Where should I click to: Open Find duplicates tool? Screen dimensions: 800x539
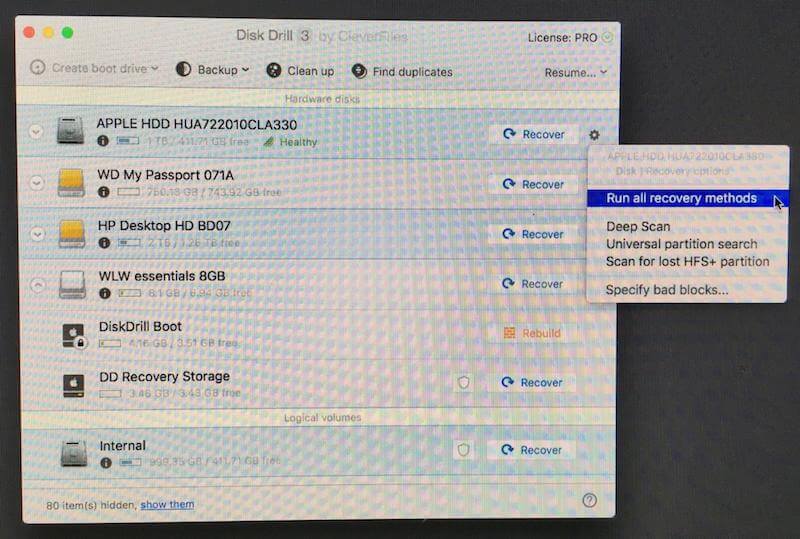pos(402,71)
